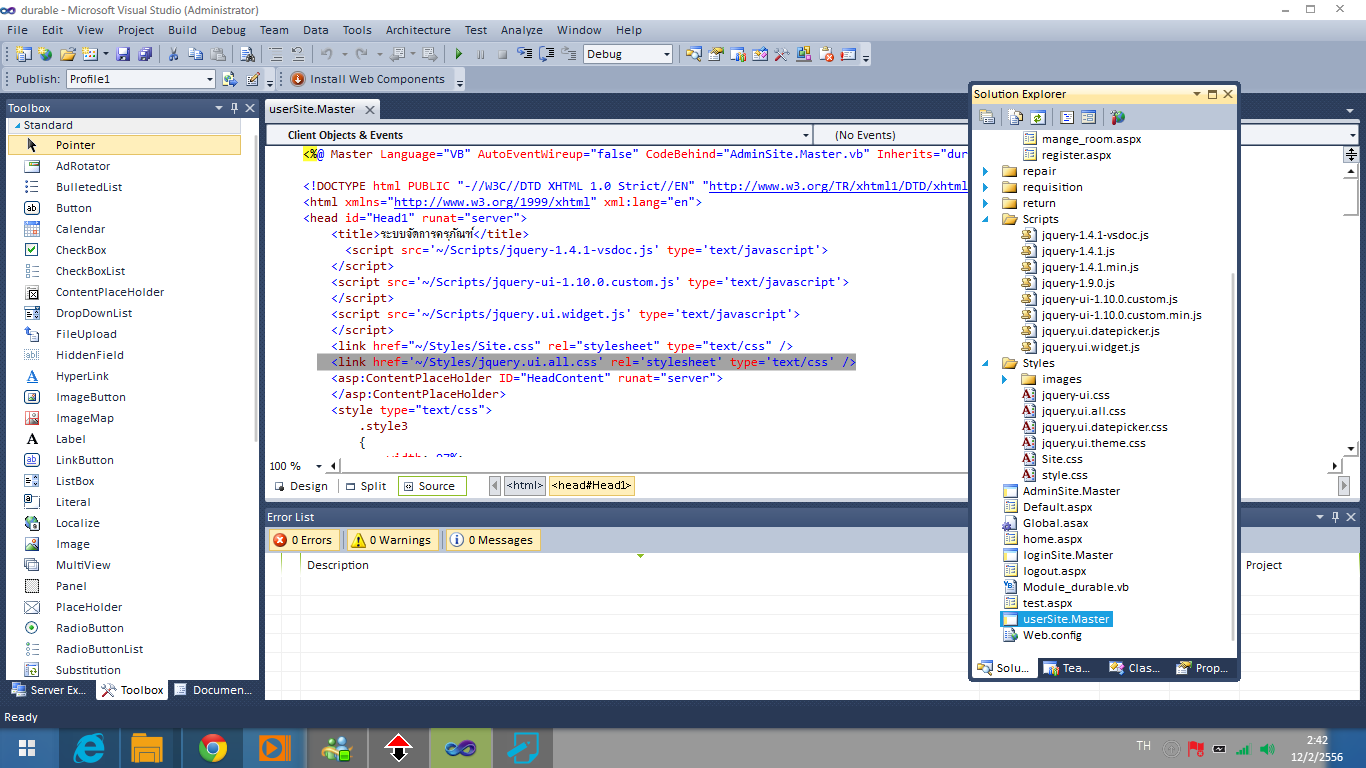
Task: Collapse the Scripts folder
Action: 986,219
